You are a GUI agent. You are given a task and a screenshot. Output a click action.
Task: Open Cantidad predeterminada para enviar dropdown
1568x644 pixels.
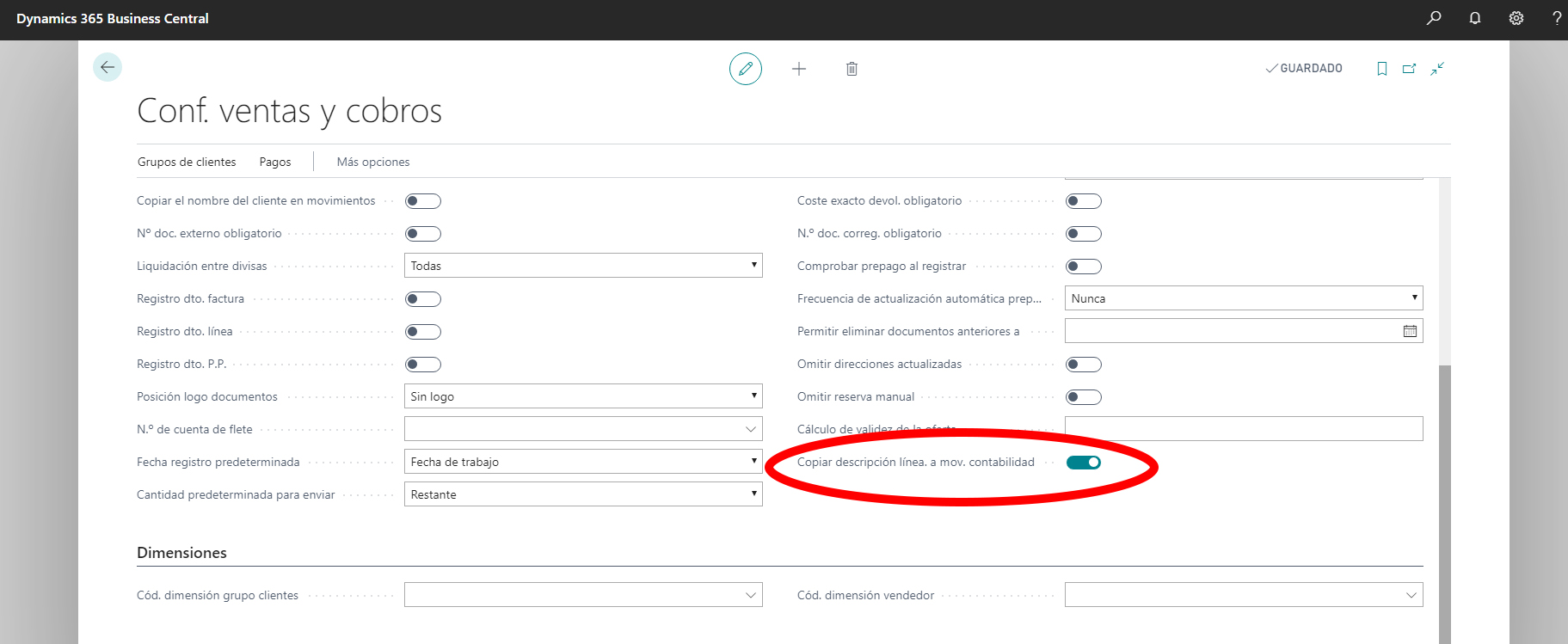[x=583, y=494]
